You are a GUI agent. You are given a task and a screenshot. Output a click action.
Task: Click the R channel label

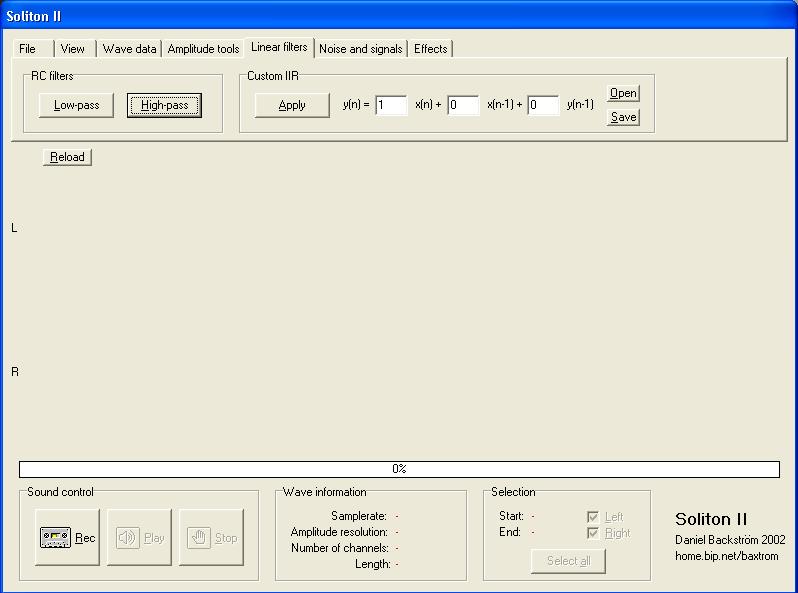pyautogui.click(x=15, y=372)
